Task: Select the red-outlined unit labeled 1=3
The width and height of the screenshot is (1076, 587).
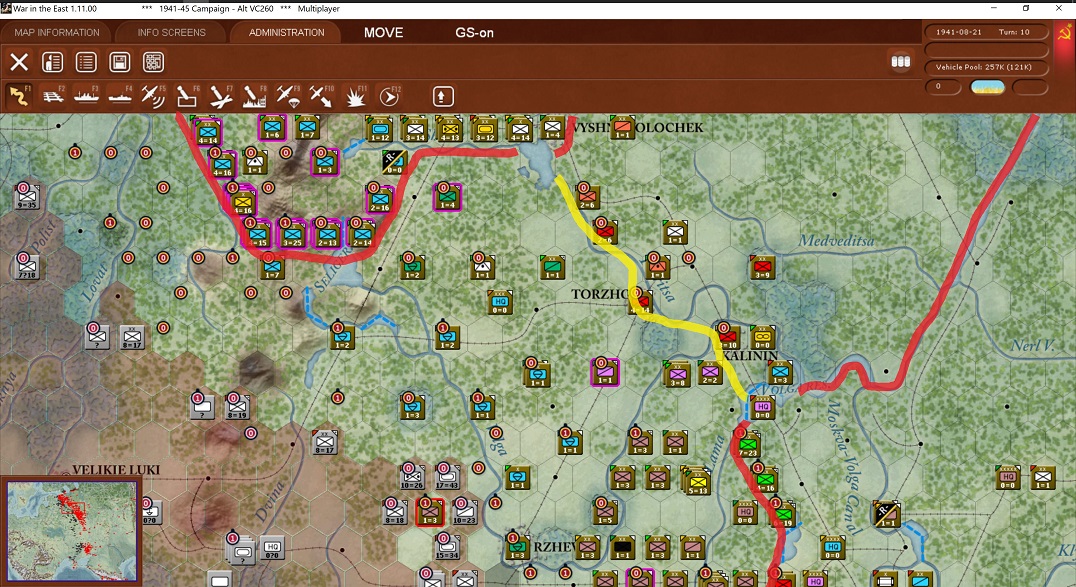Action: coord(430,512)
